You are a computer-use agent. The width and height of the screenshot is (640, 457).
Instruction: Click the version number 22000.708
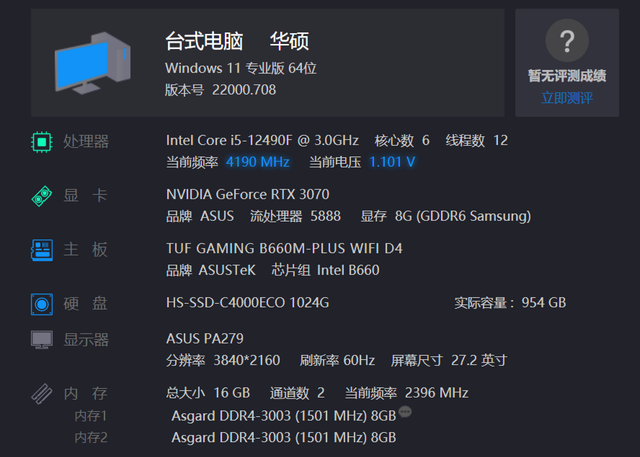tap(244, 90)
